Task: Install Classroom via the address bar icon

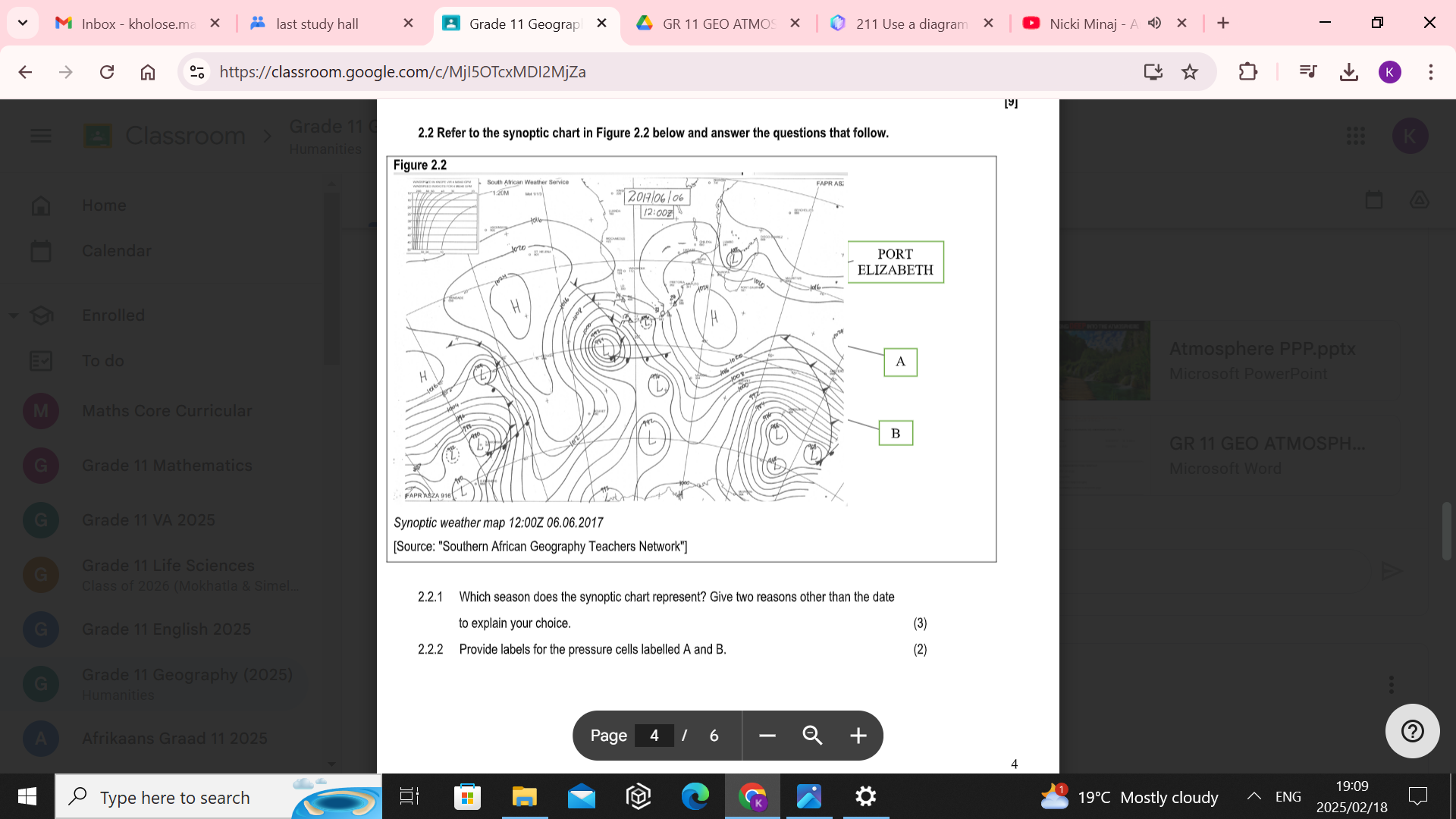Action: 1153,72
